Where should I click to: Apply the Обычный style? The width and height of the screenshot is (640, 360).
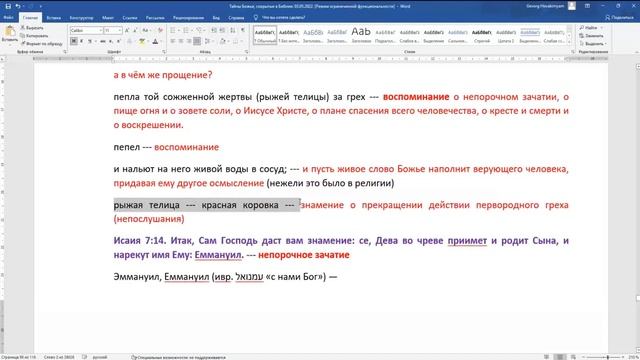click(265, 35)
